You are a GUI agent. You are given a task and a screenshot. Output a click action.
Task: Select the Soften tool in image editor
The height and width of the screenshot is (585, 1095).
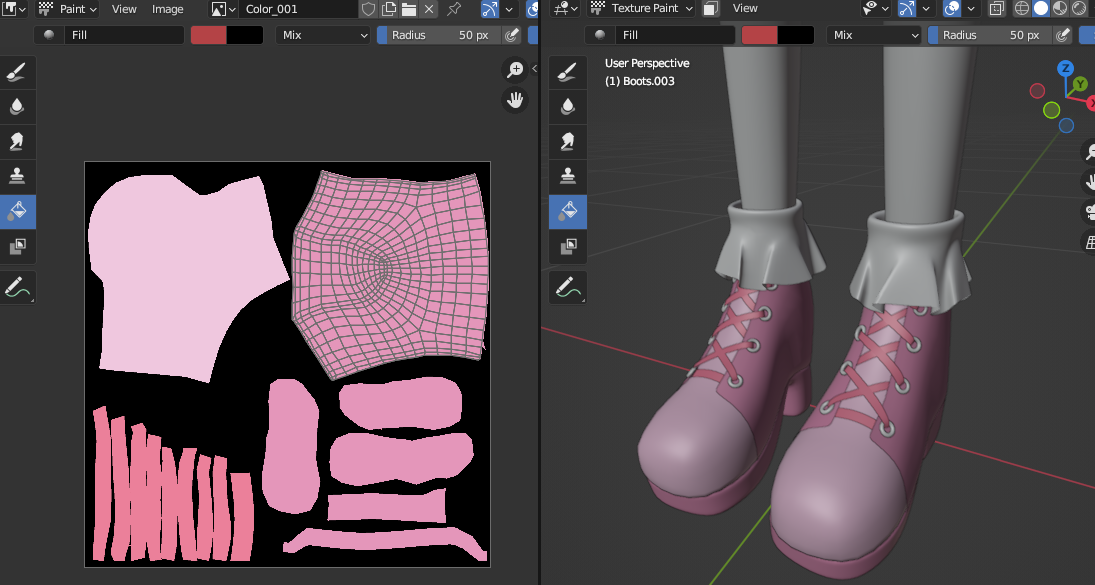click(x=17, y=106)
